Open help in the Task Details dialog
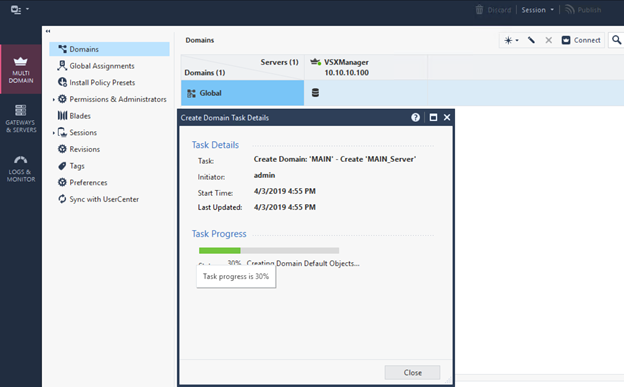This screenshot has width=624, height=387. coord(415,117)
